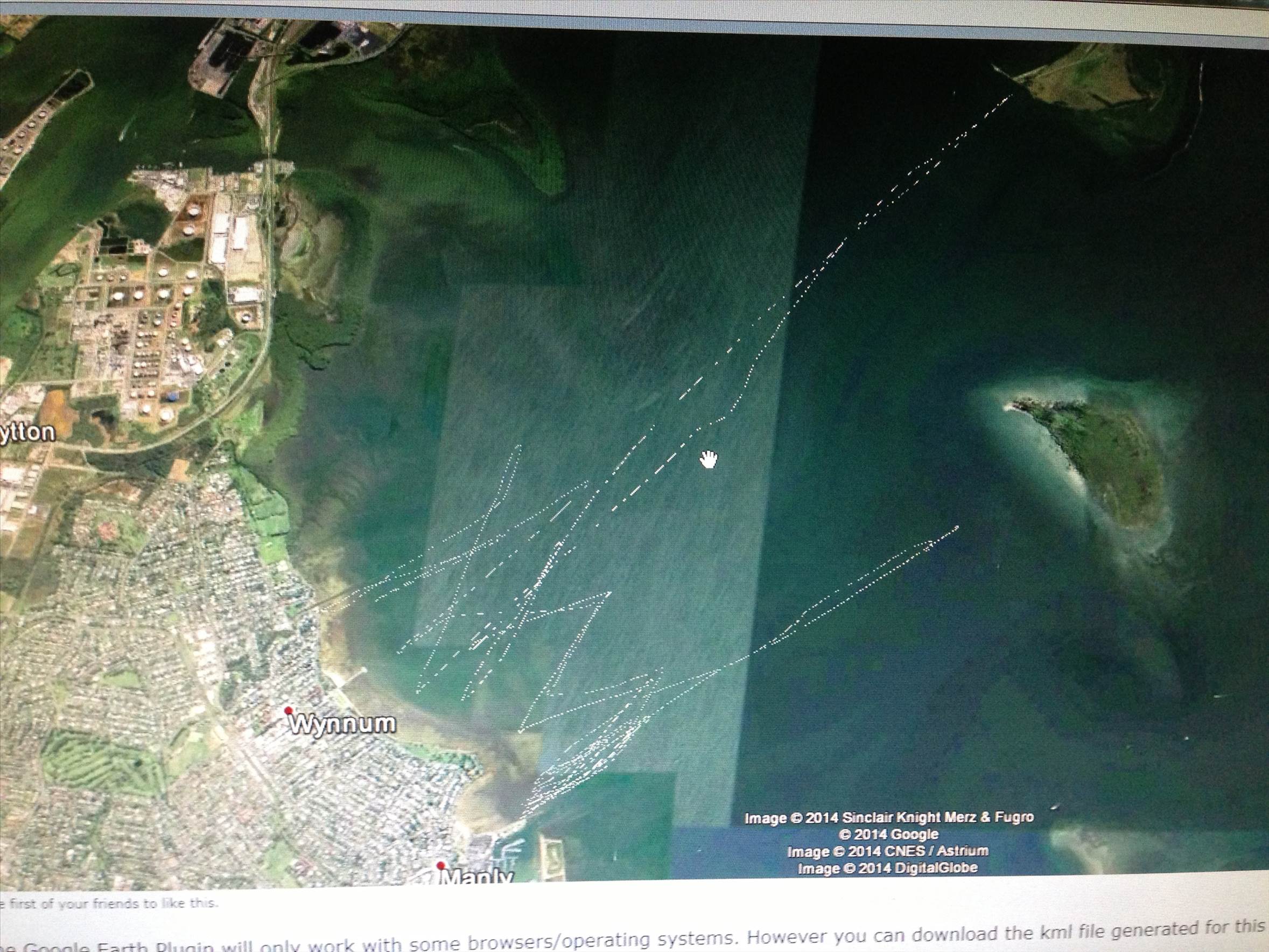Click the partially visible Lytton label
This screenshot has height=952, width=1269.
point(27,433)
